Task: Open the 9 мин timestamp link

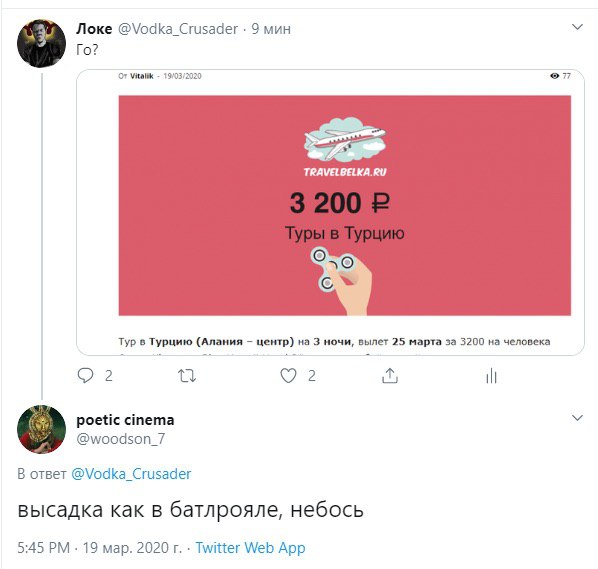Action: pyautogui.click(x=271, y=29)
